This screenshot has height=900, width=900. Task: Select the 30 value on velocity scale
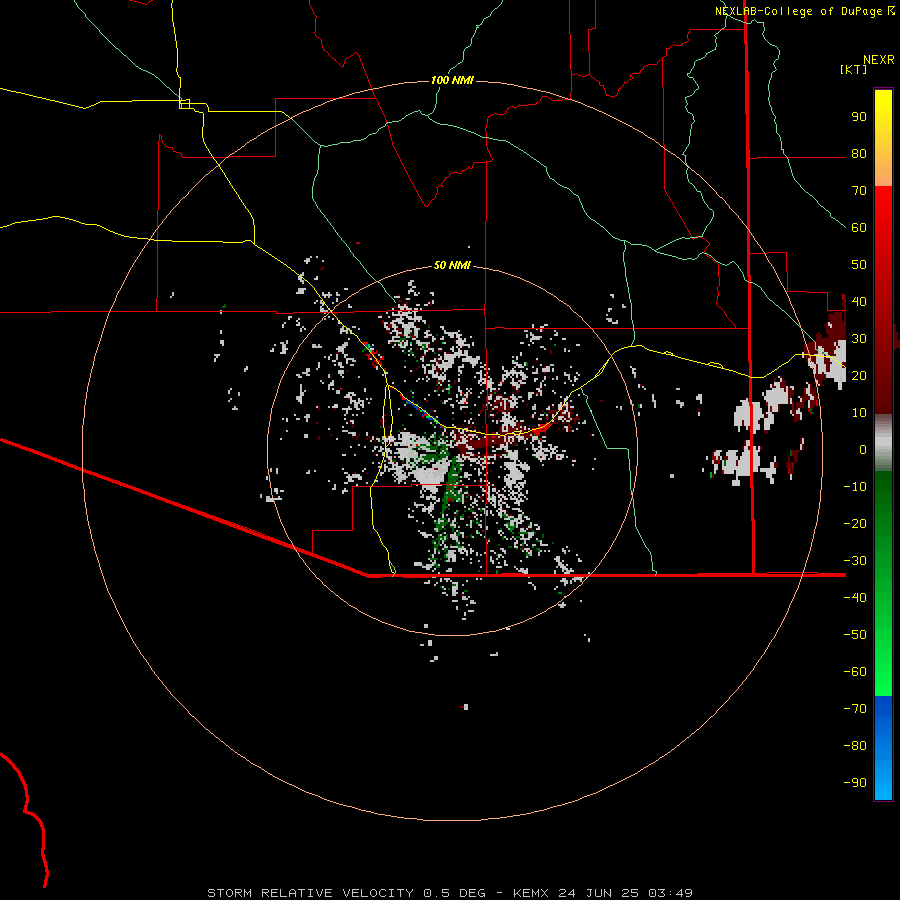tap(859, 339)
